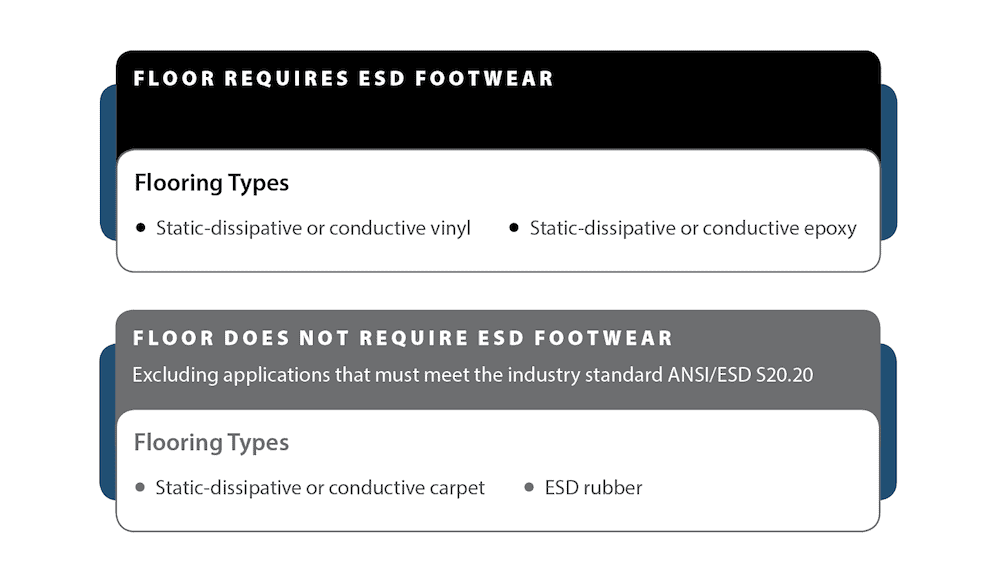Click the black bullet before conductive vinyl

141,228
